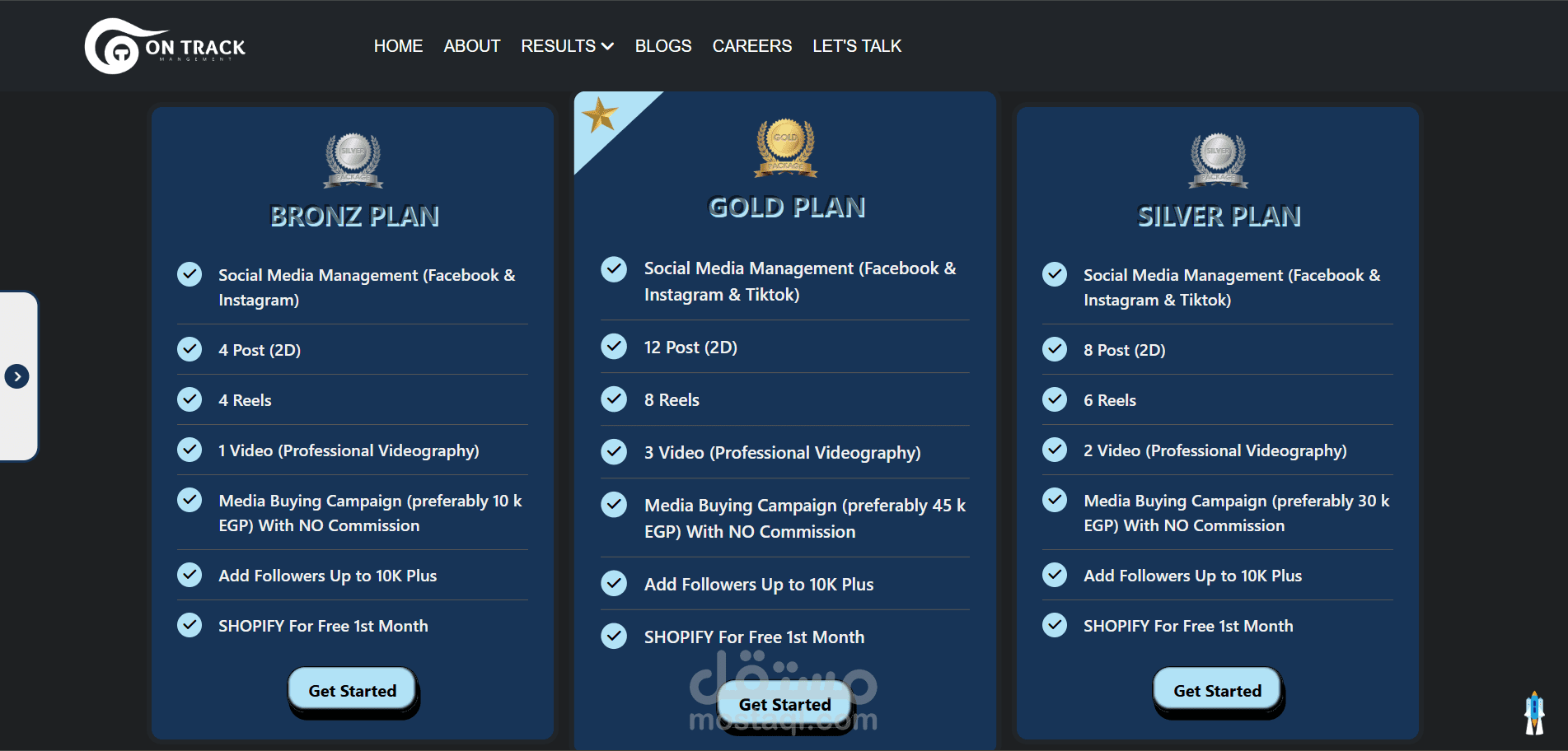This screenshot has width=1568, height=751.
Task: Click the checkmark beside "Add Followers Up to 10K Plus" in Bronz Plan
Action: click(x=190, y=575)
